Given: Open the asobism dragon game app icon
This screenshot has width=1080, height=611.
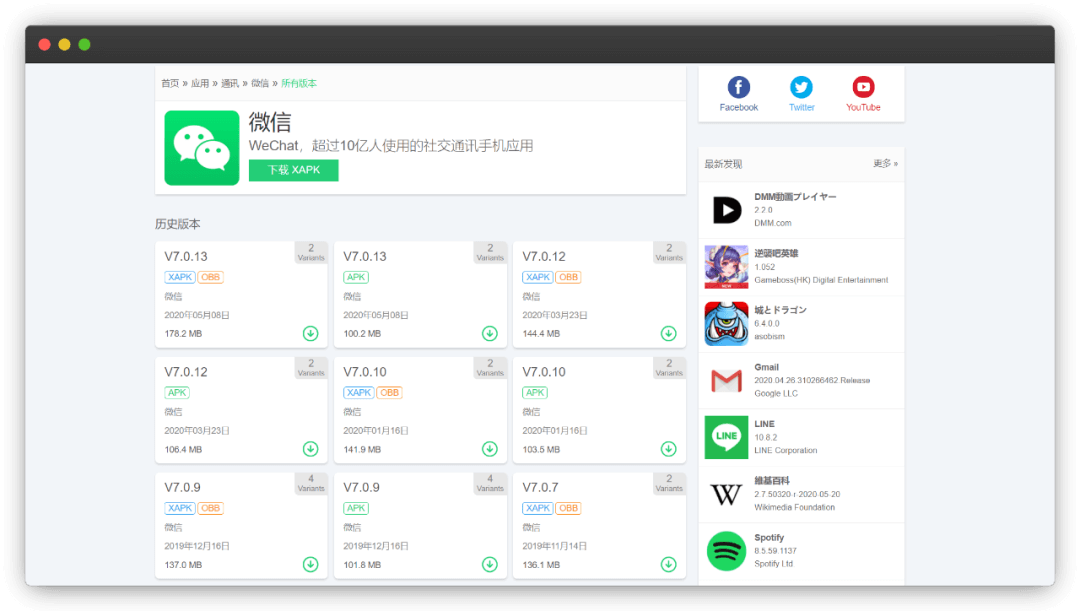Looking at the screenshot, I should (x=726, y=323).
